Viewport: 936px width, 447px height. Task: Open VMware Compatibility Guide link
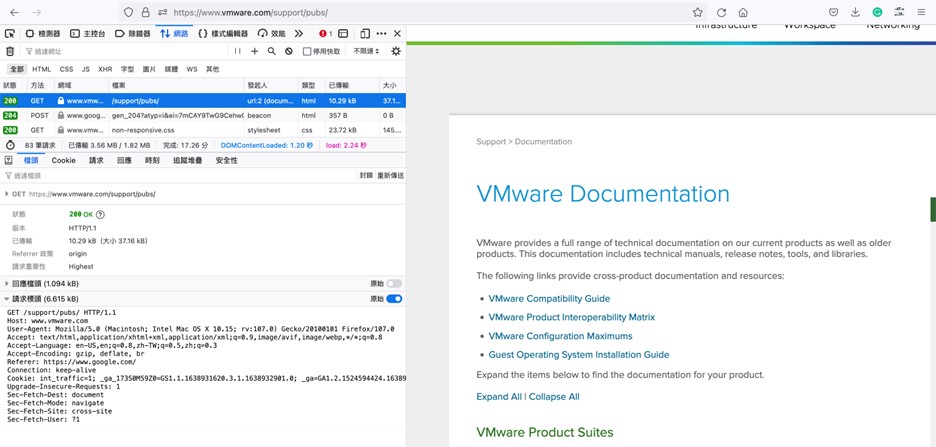(x=549, y=298)
